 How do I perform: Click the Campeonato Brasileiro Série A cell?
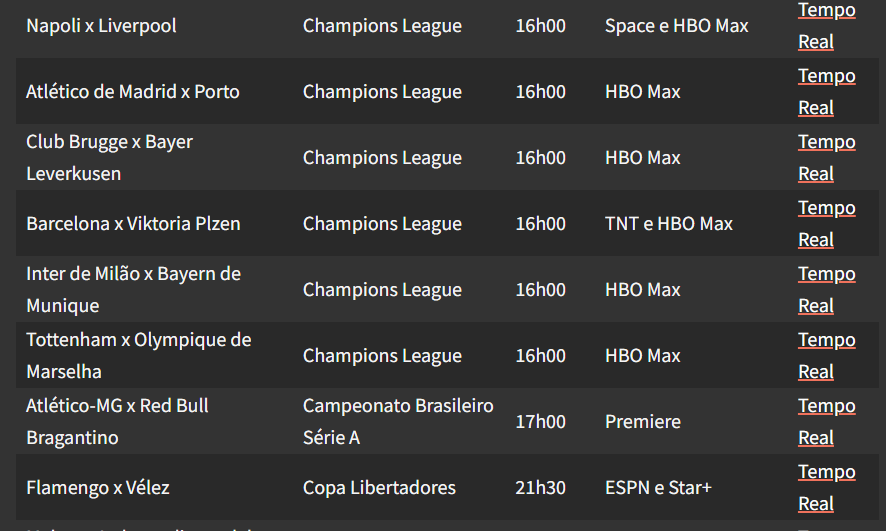pyautogui.click(x=398, y=422)
